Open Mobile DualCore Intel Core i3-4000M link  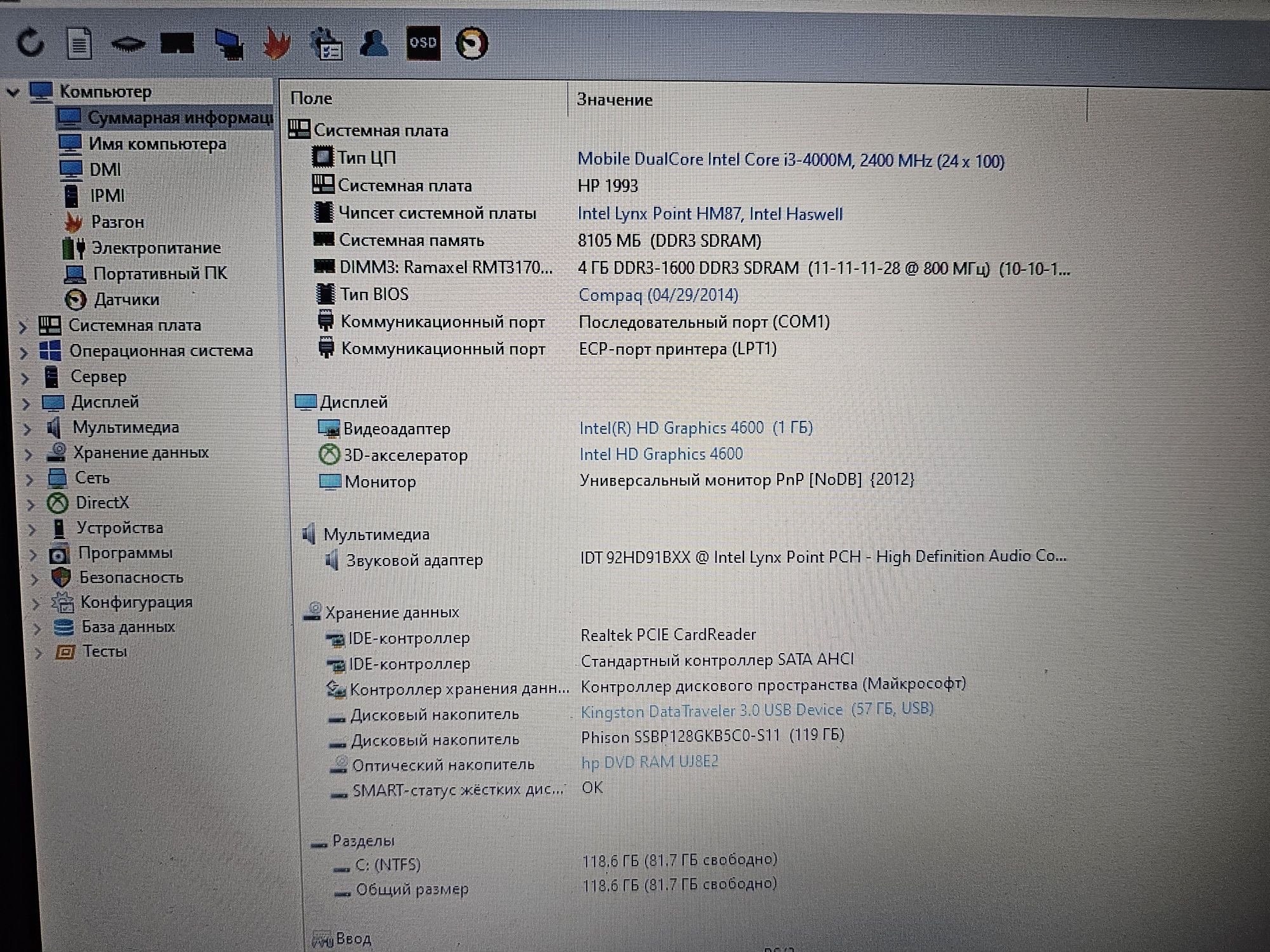(791, 160)
